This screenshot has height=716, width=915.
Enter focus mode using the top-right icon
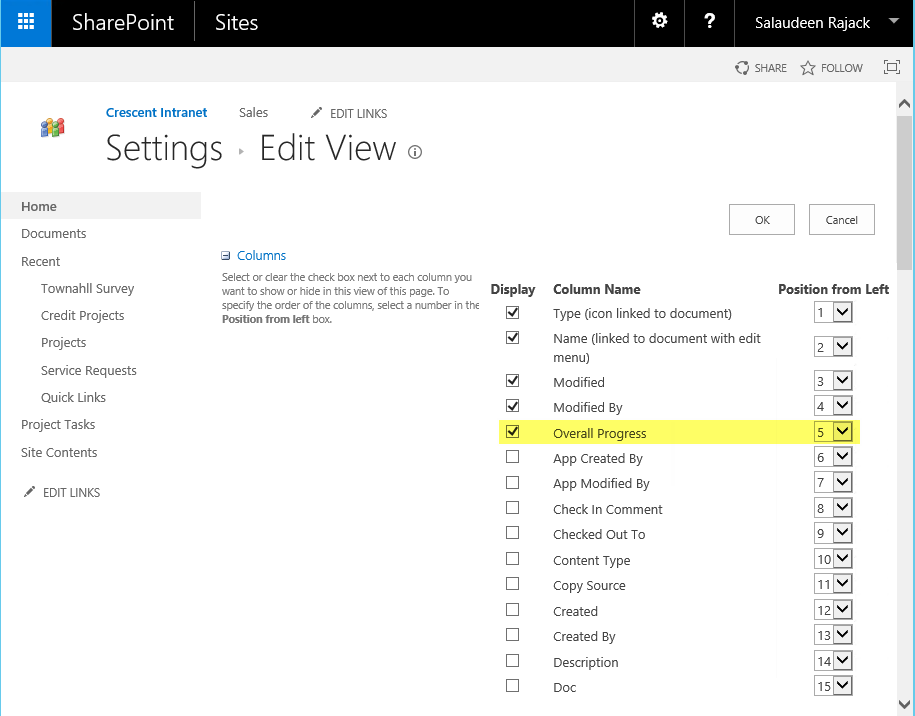(891, 67)
